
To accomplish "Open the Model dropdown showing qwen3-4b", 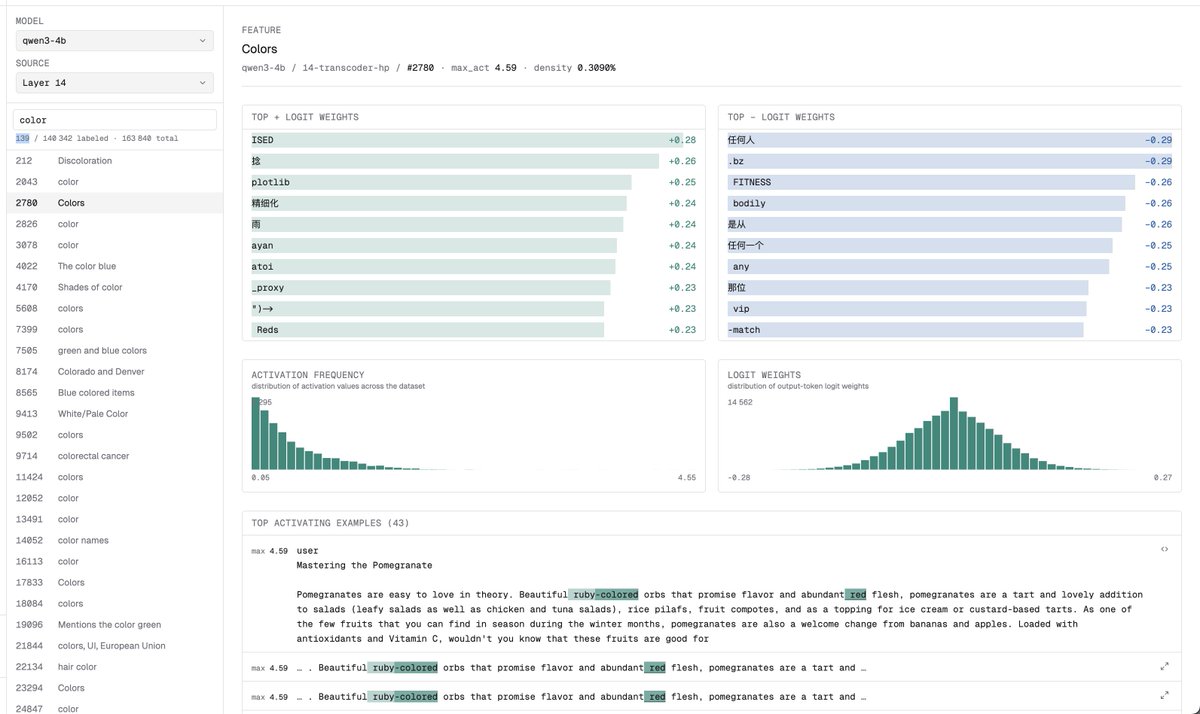I will coord(114,41).
